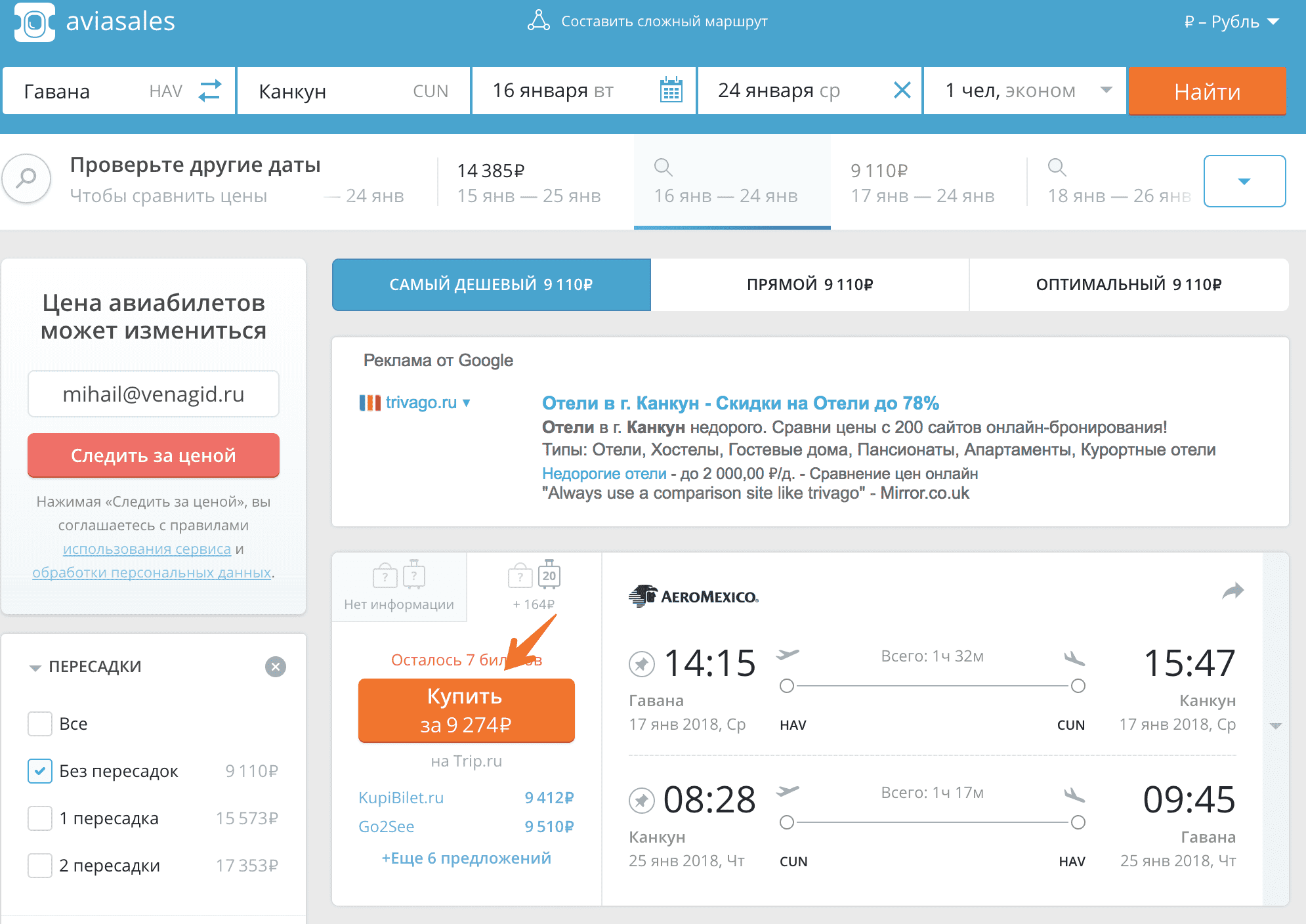The width and height of the screenshot is (1306, 924).
Task: Clear the return date 24 января
Action: pyautogui.click(x=902, y=90)
